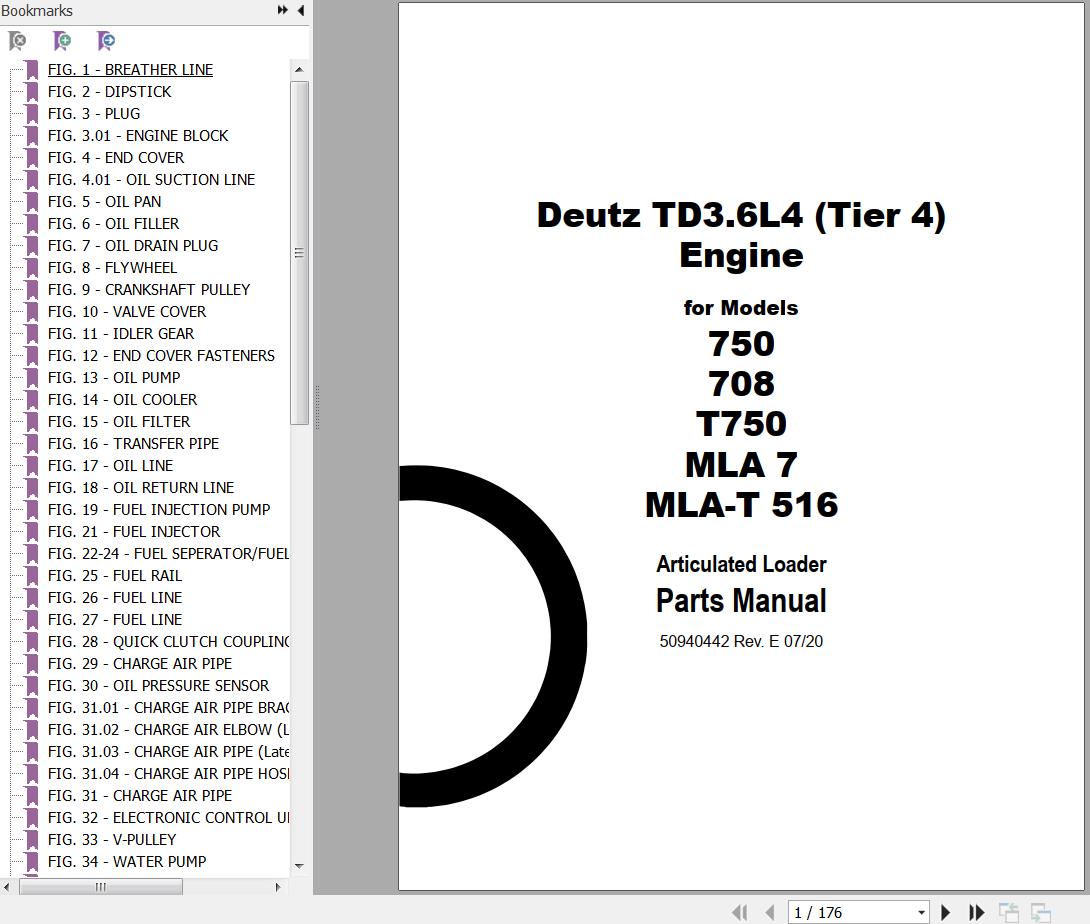
Task: Go to the previous page
Action: point(770,912)
